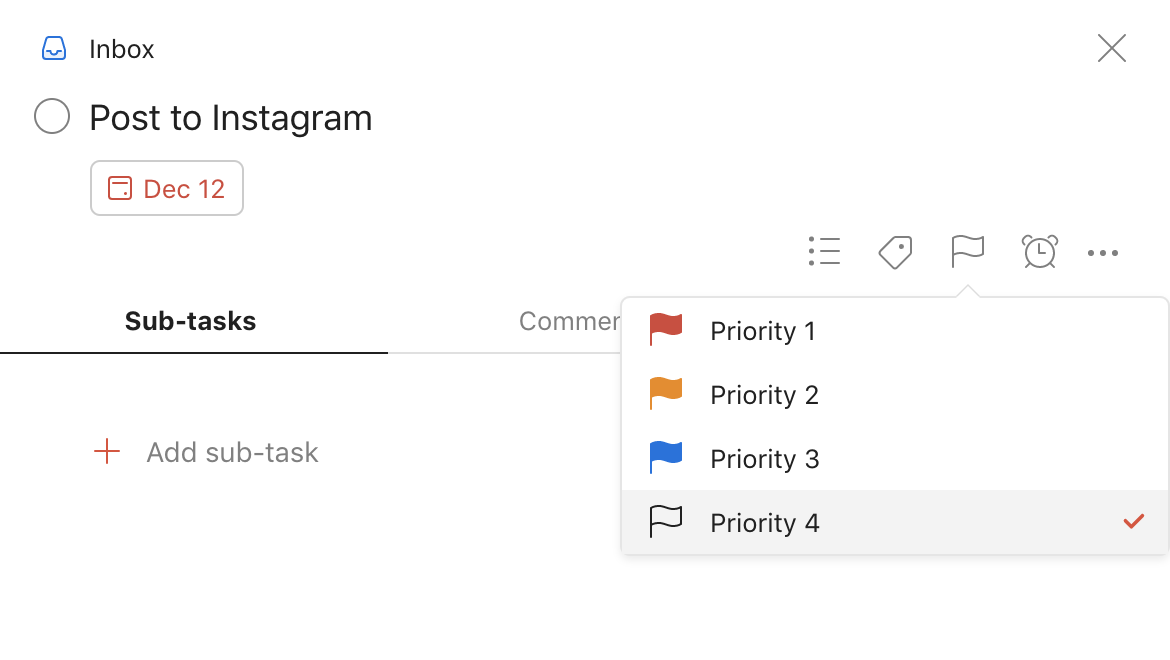This screenshot has height=660, width=1170.
Task: Click the priority flag toolbar icon
Action: (x=967, y=252)
